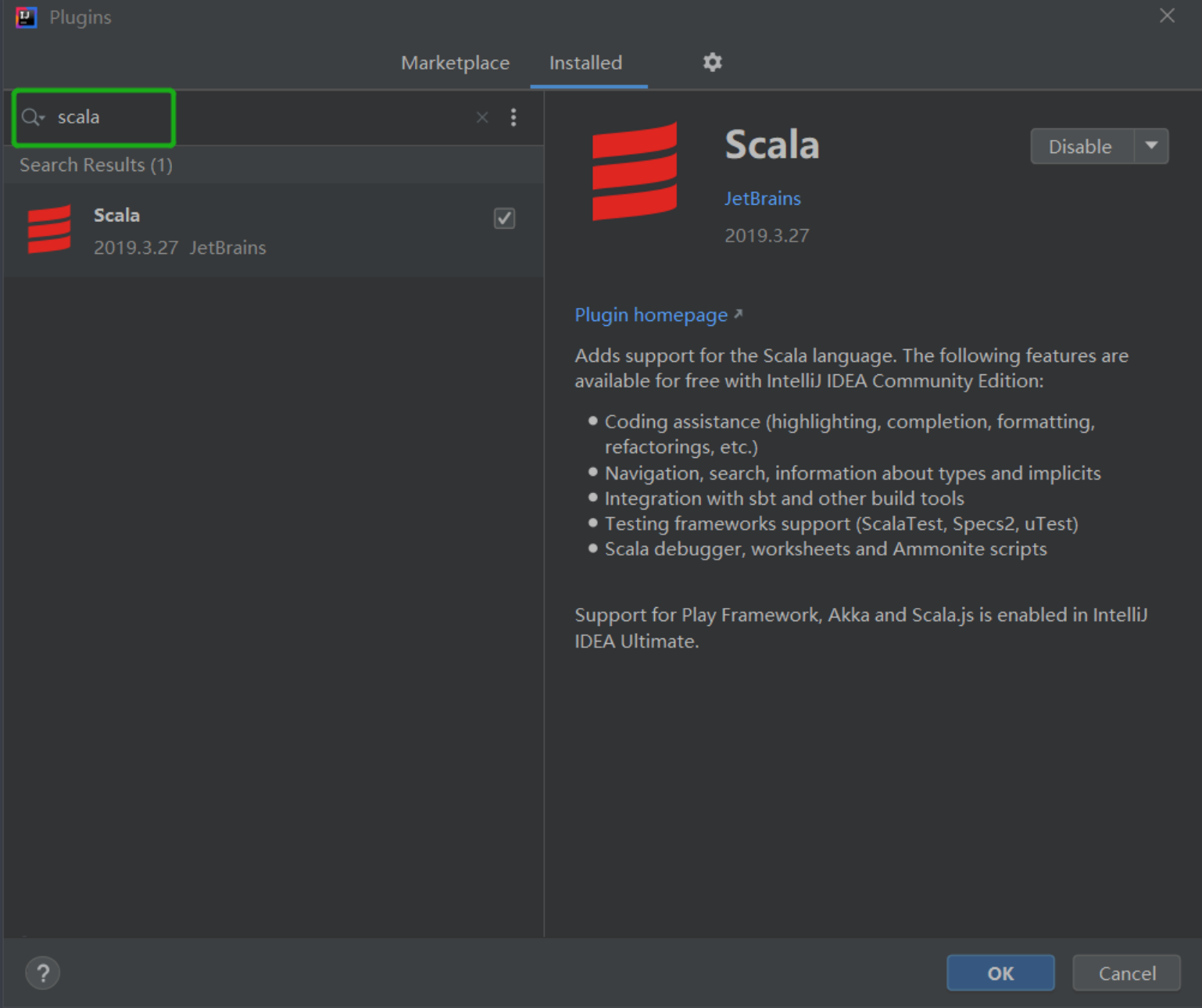Open the plugin settings gear menu

pos(712,63)
